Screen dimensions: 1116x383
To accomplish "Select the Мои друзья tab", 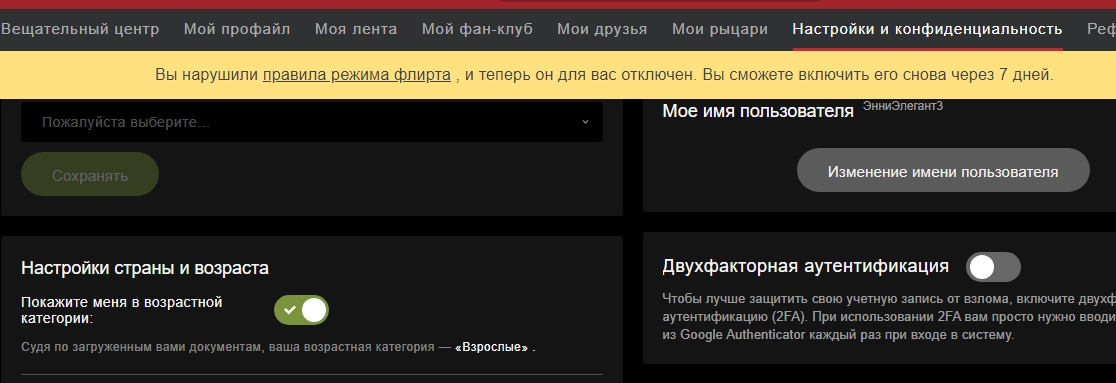I will point(602,29).
